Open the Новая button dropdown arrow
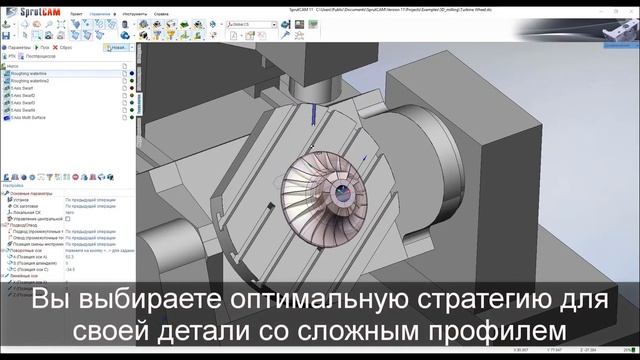640x360 pixels. pos(132,48)
